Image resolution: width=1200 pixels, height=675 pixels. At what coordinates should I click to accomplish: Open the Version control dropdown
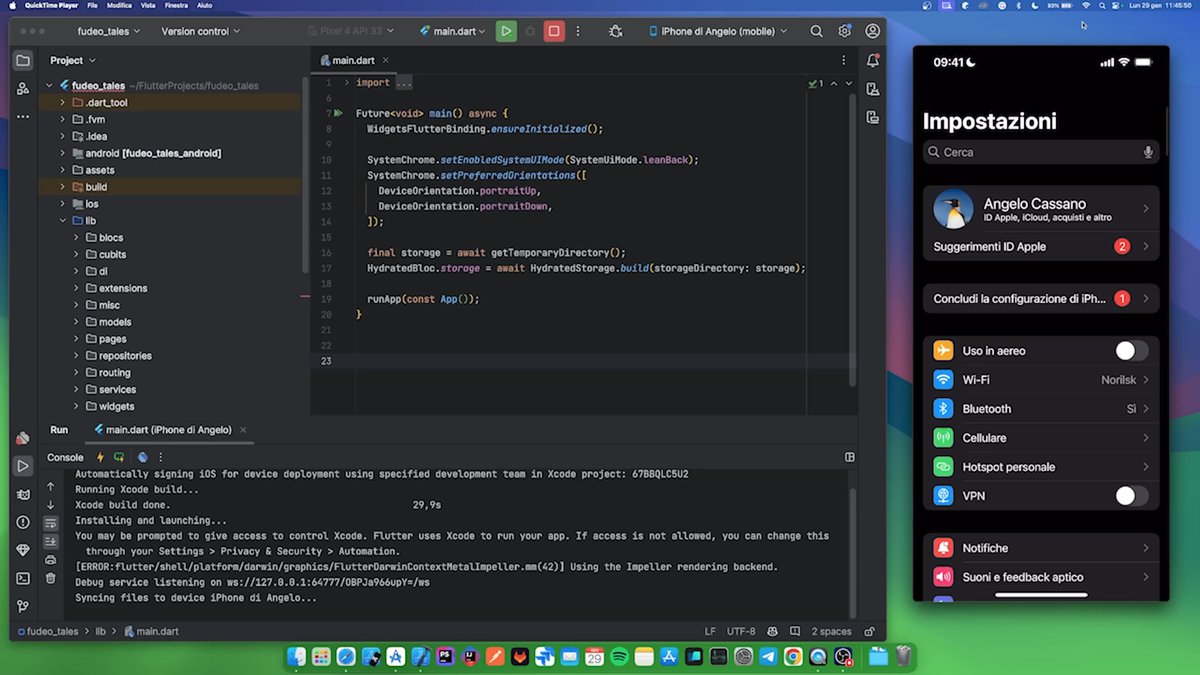pyautogui.click(x=200, y=31)
